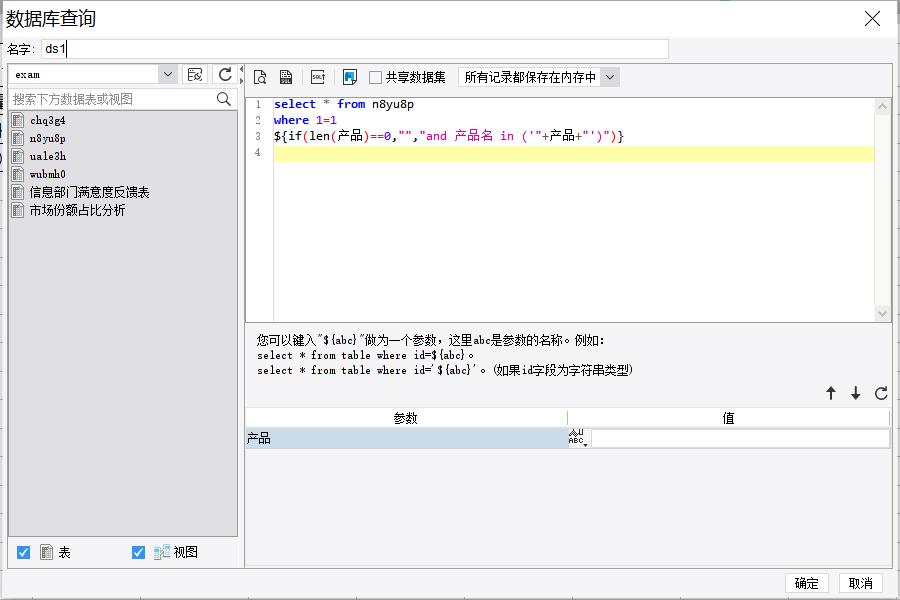Select table 信息部门满意度反馈表
The width and height of the screenshot is (900, 600).
click(89, 192)
